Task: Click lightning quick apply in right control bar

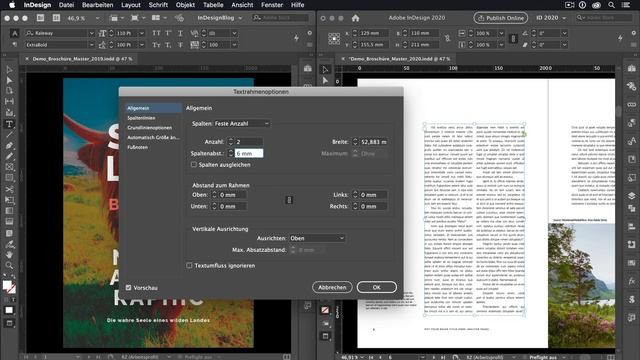Action: (620, 38)
